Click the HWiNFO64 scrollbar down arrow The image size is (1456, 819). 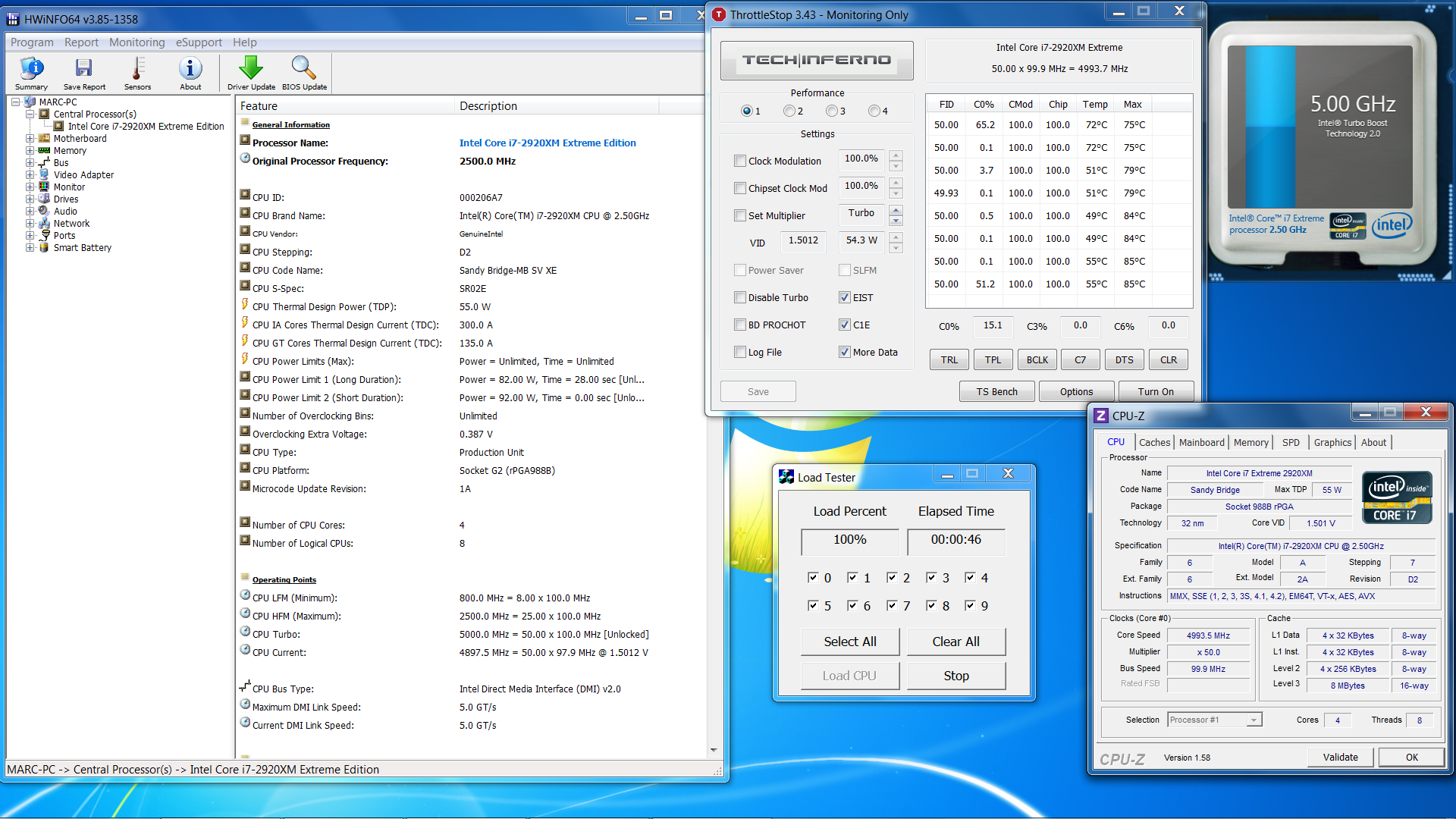pyautogui.click(x=713, y=750)
